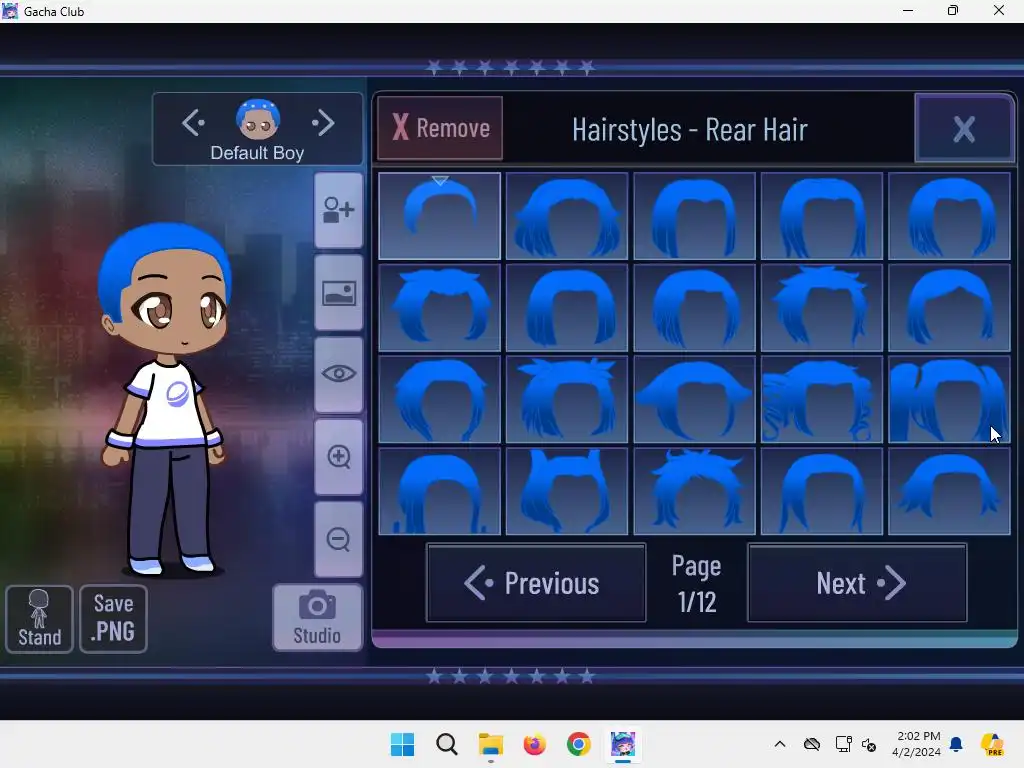Click the muted volume tray icon
The height and width of the screenshot is (768, 1024).
(x=869, y=744)
